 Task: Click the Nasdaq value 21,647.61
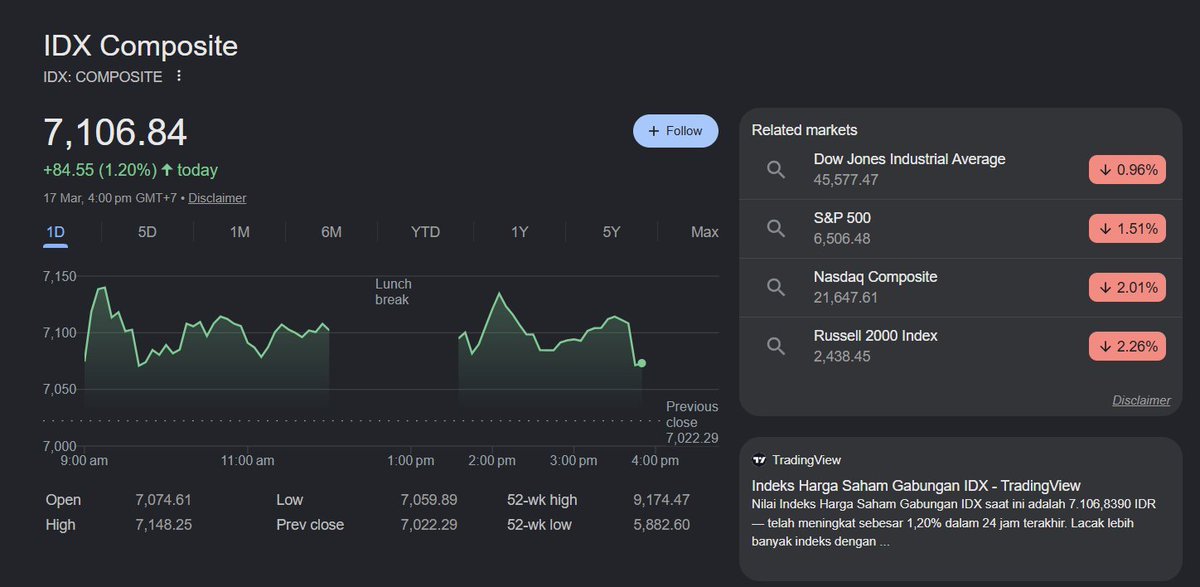[x=846, y=298]
